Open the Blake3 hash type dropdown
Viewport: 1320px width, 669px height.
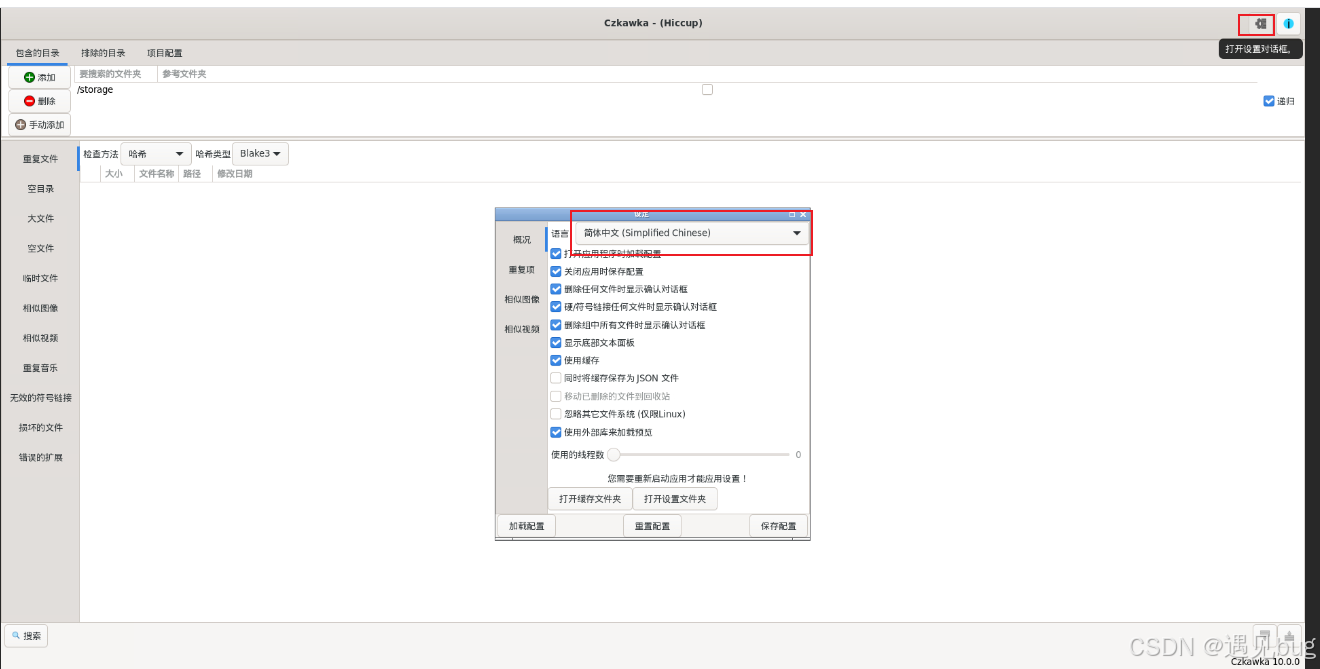point(259,153)
